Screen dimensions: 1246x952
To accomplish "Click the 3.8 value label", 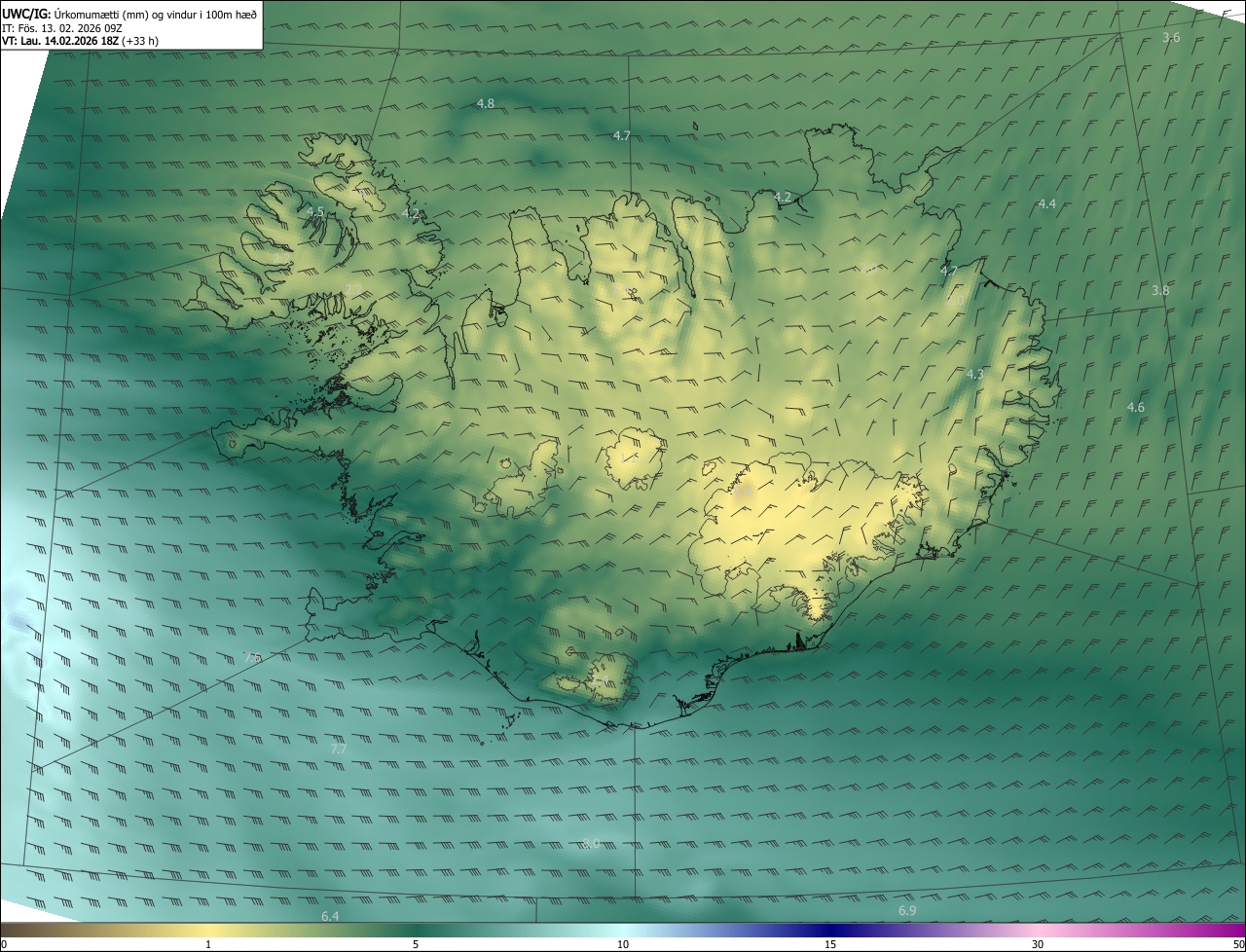I will coord(1160,290).
